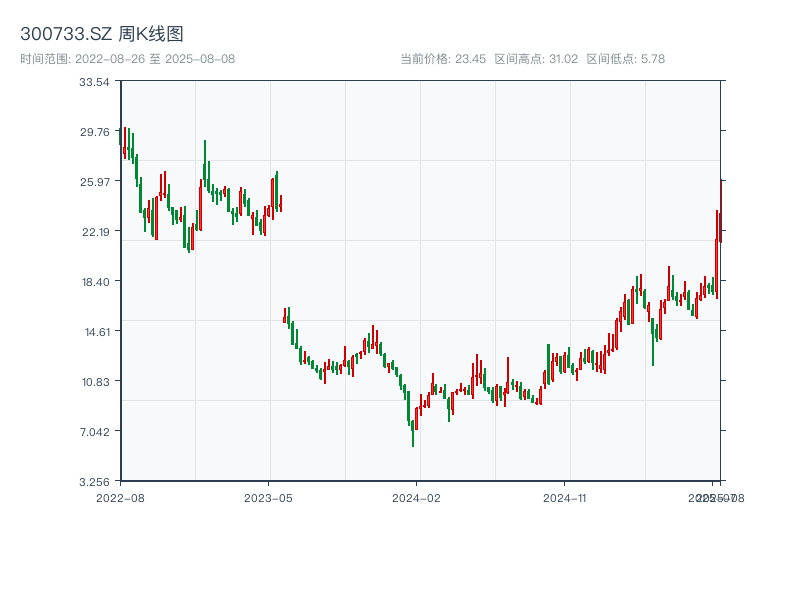The width and height of the screenshot is (800, 600).
Task: Click the 10.83 y-axis price label
Action: pyautogui.click(x=95, y=382)
